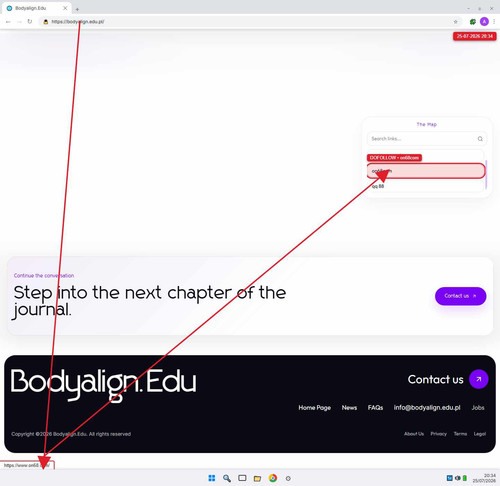This screenshot has height=486, width=500.
Task: Open File Explorer from the taskbar
Action: point(257,478)
